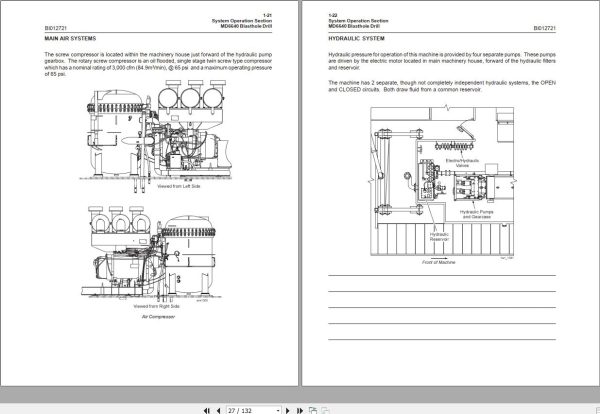Viewport: 600px width, 414px height.
Task: Click page number 1-21 in header
Action: [267, 15]
